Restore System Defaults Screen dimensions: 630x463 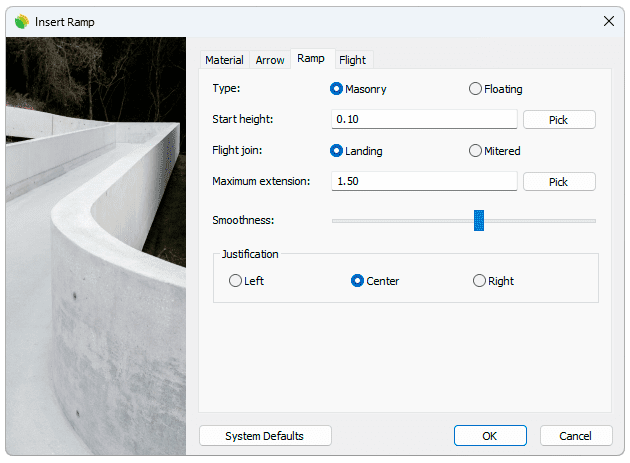coord(264,436)
